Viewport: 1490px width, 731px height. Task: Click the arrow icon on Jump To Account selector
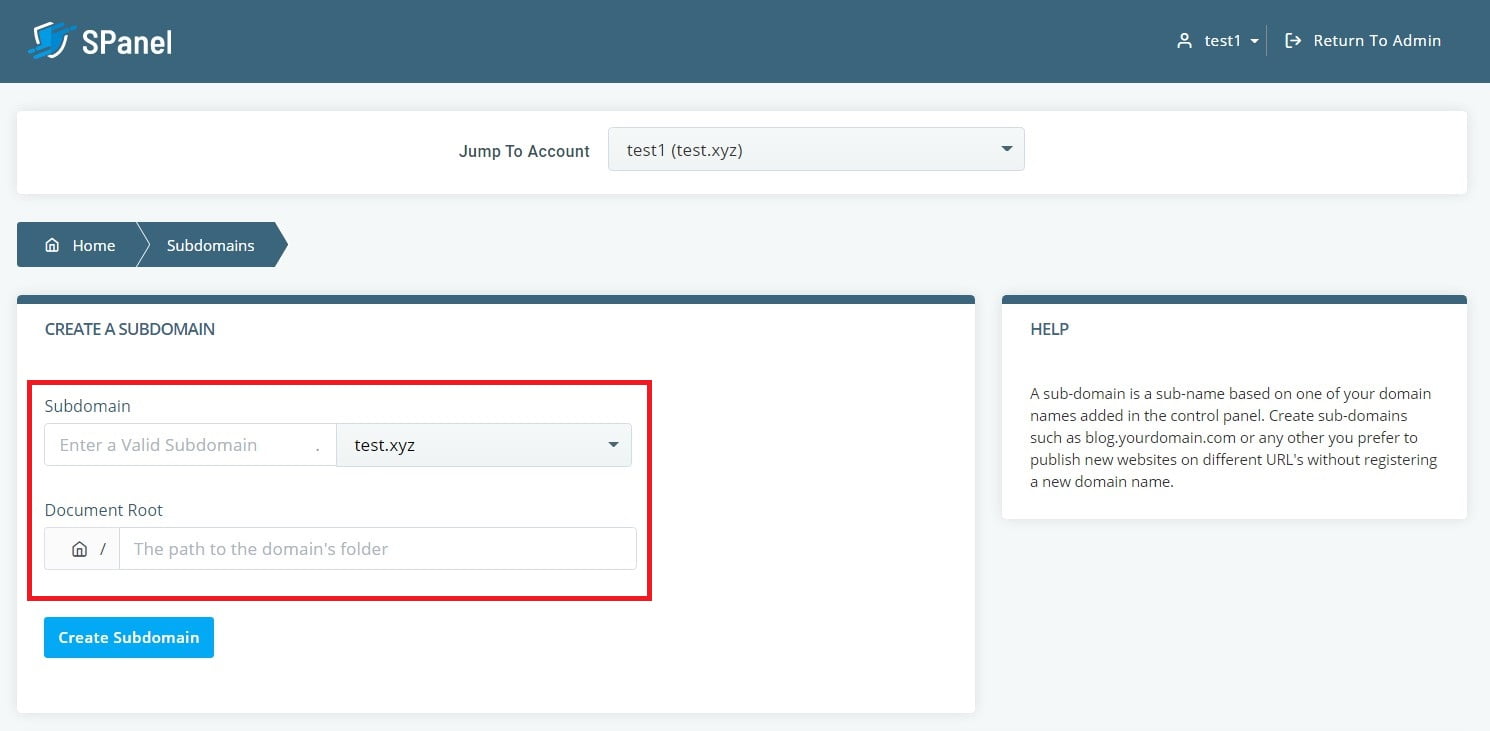point(1006,148)
